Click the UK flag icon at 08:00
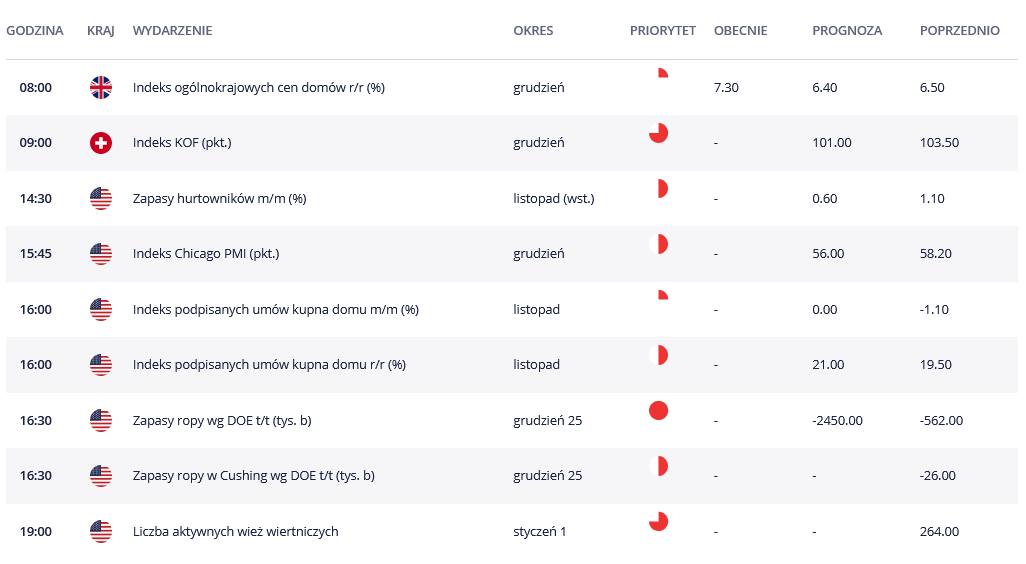 [x=101, y=87]
